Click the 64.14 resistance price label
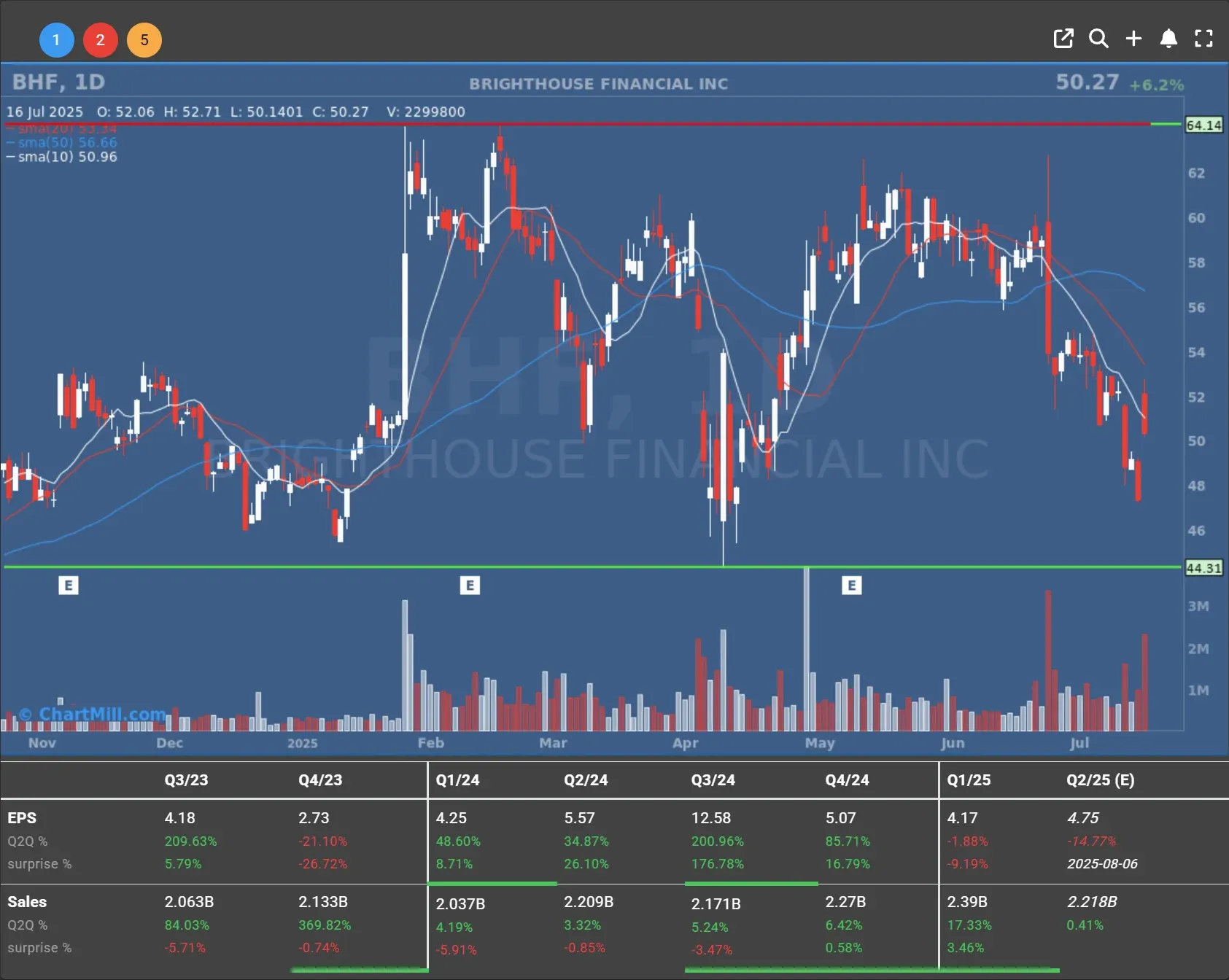Image resolution: width=1229 pixels, height=980 pixels. click(1203, 125)
